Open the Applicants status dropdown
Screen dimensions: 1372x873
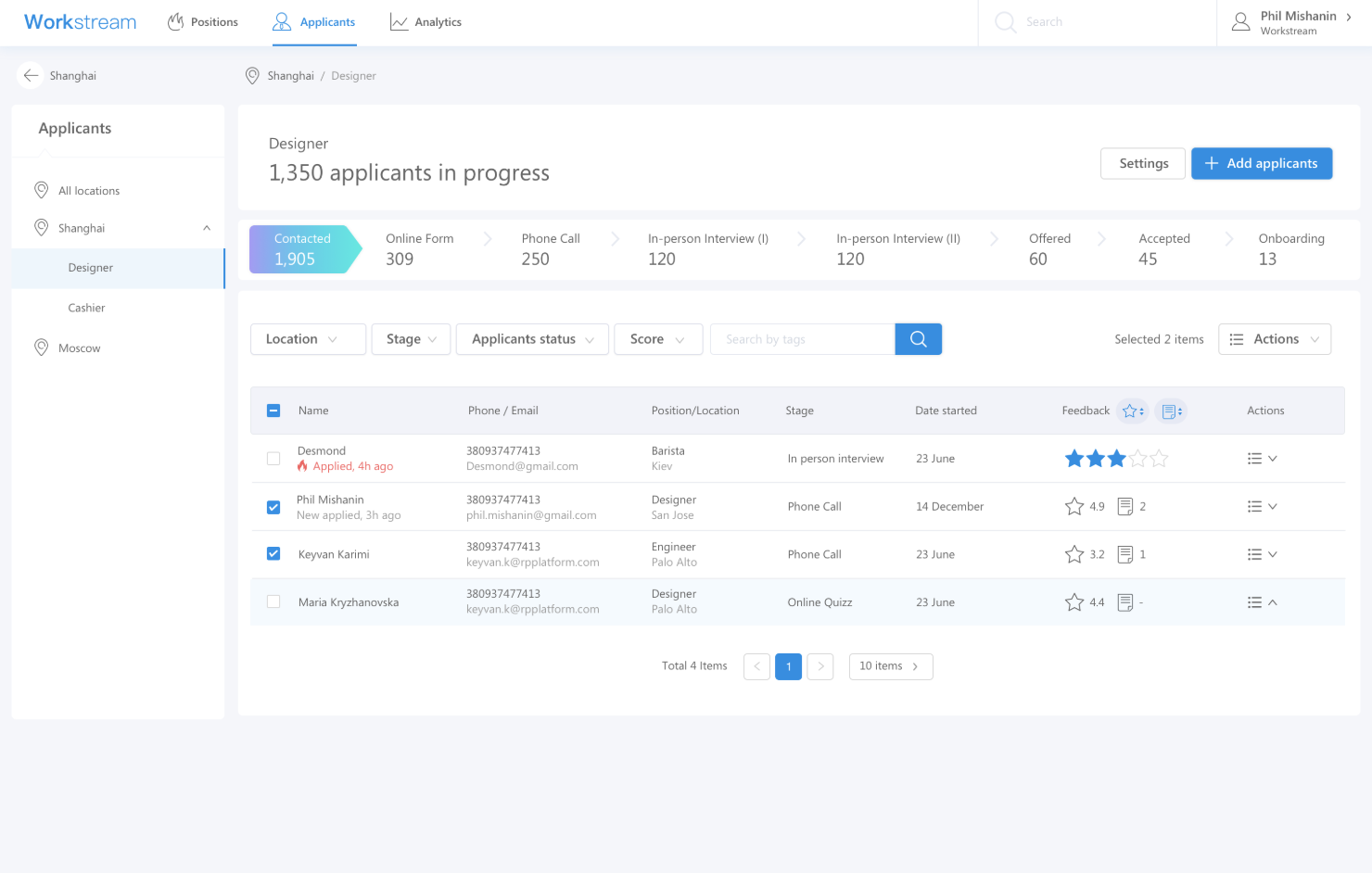click(x=532, y=339)
